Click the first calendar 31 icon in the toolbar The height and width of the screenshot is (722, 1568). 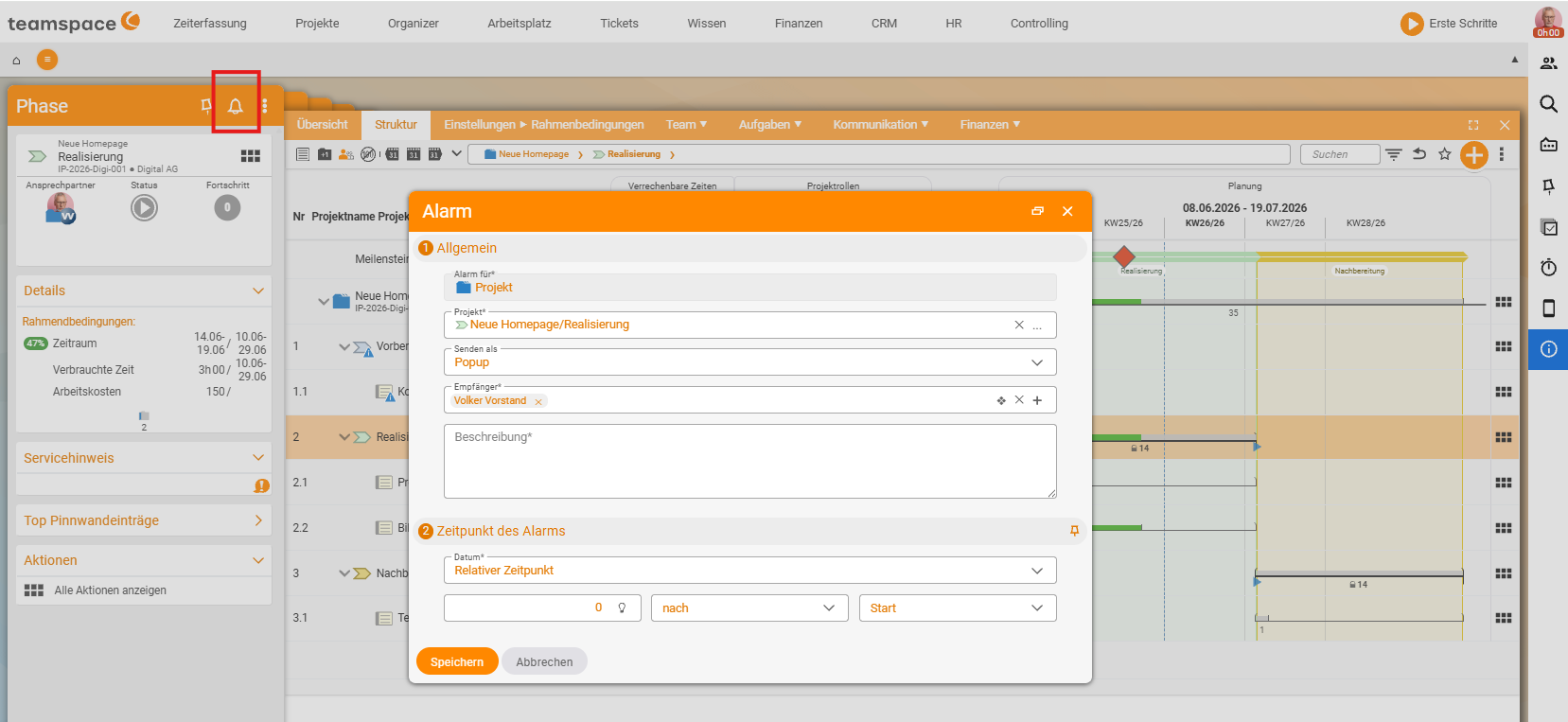392,154
